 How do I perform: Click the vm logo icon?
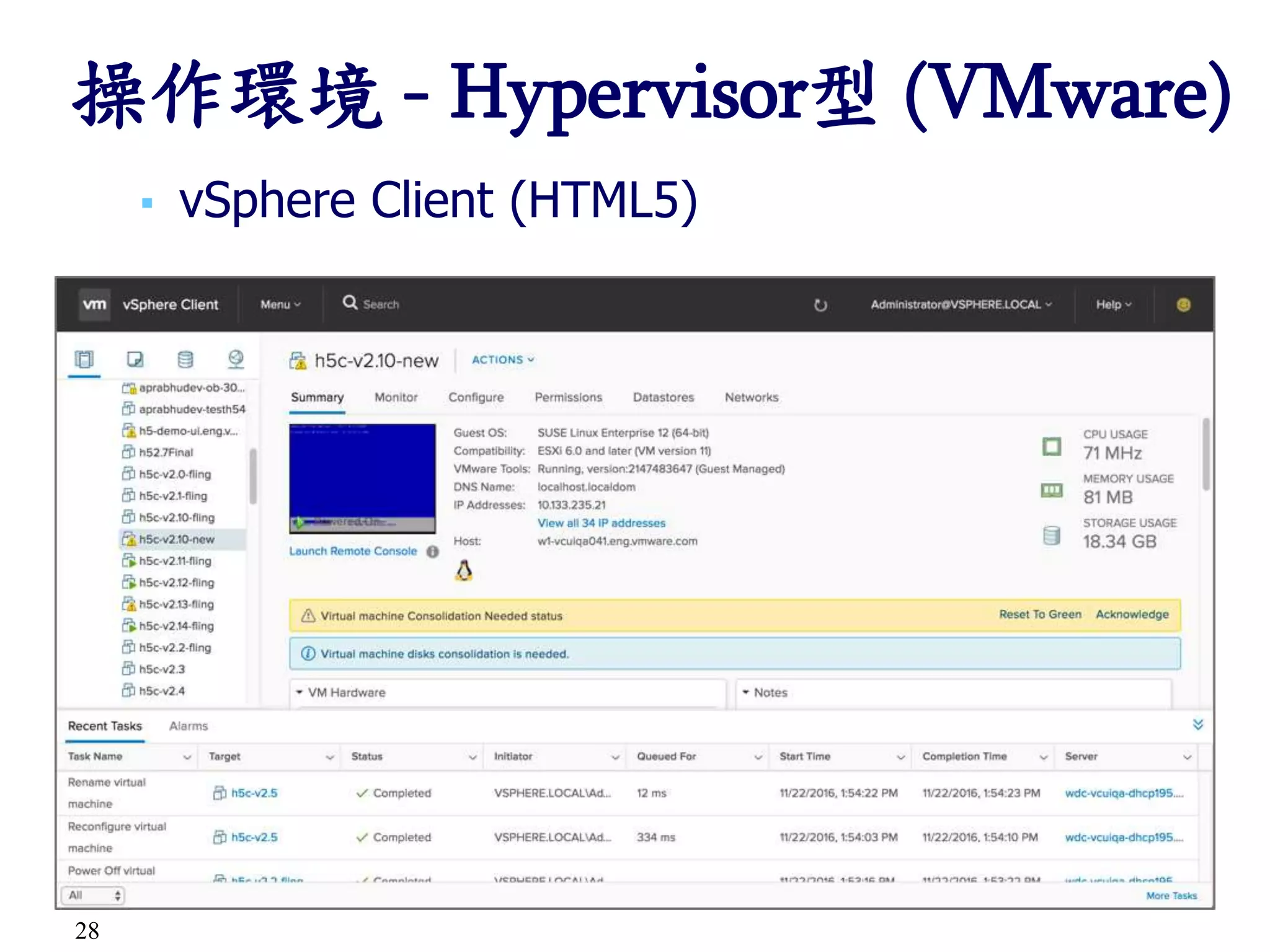pyautogui.click(x=95, y=304)
